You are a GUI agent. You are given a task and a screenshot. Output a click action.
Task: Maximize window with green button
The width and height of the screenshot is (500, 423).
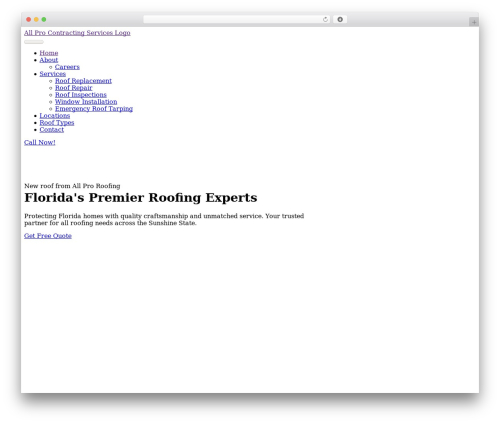point(44,20)
